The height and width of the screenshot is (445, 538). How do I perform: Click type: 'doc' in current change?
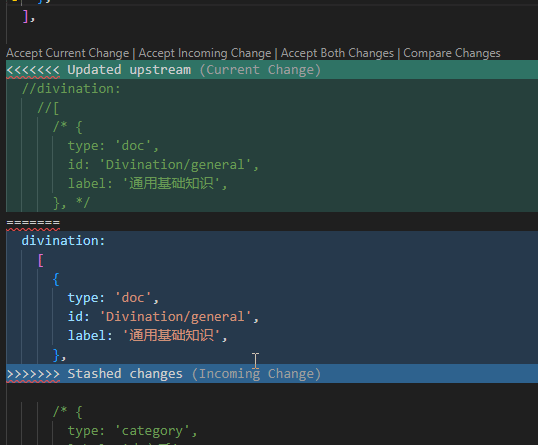(x=113, y=146)
